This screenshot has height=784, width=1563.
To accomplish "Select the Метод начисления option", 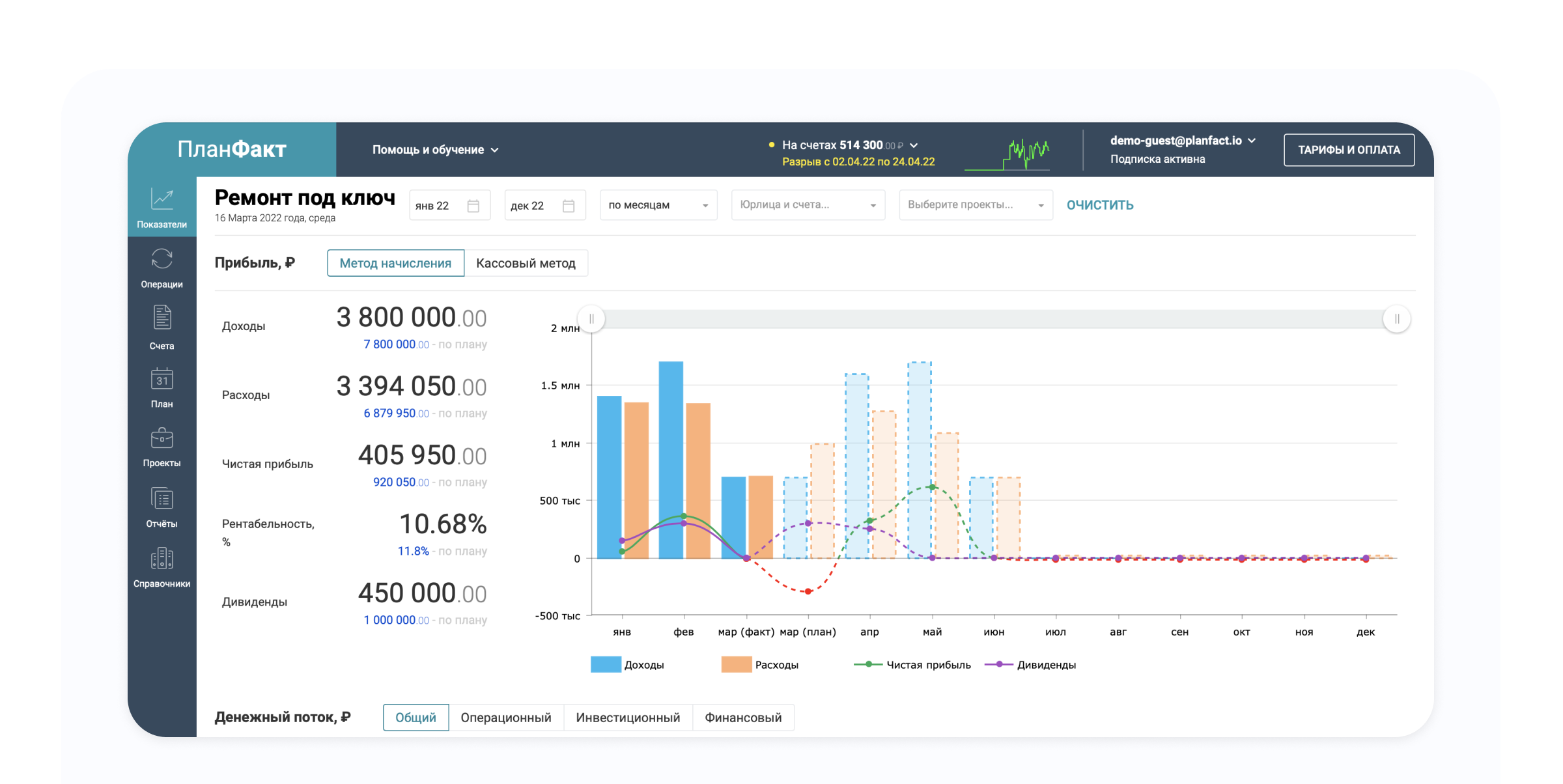I will (x=395, y=263).
